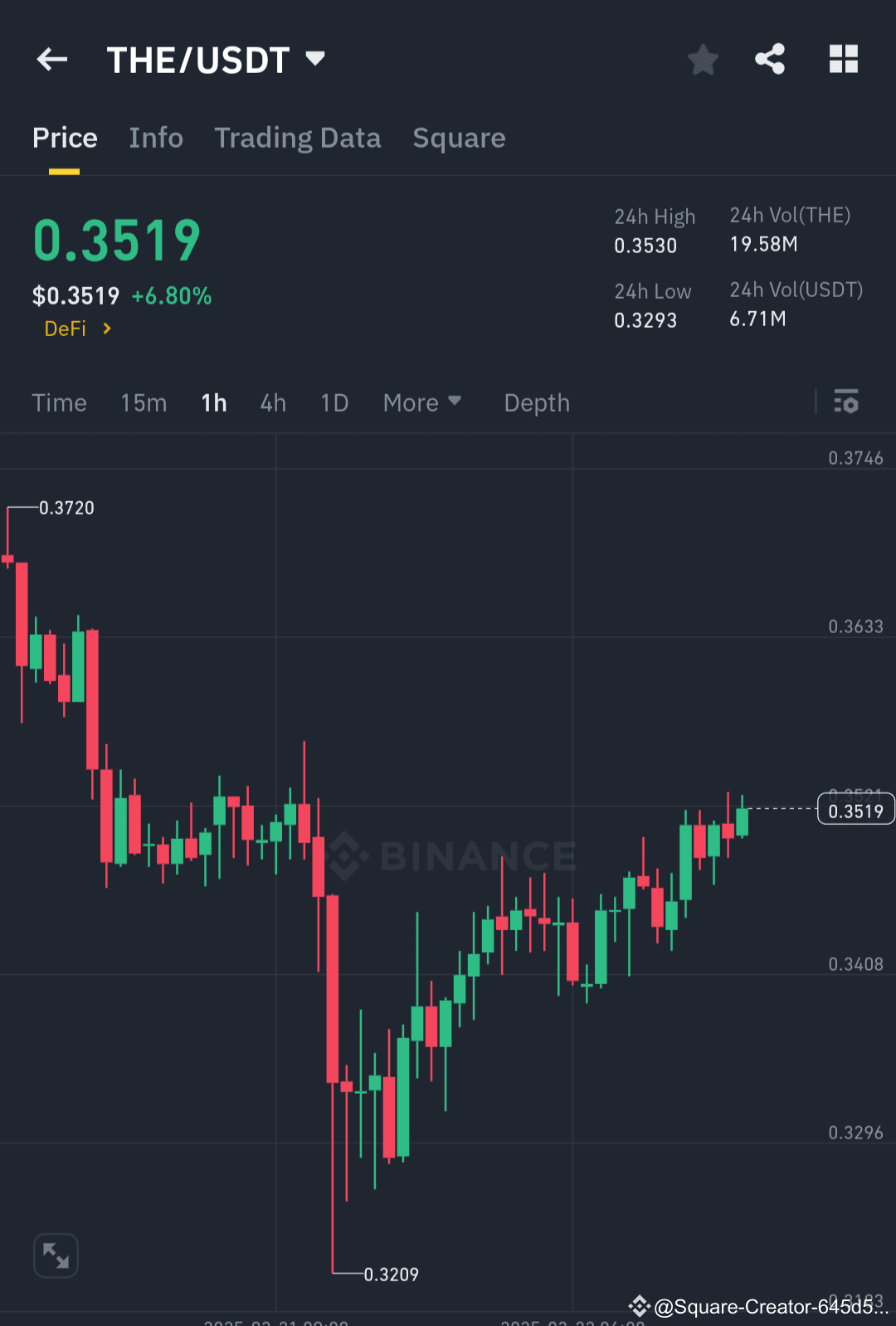The width and height of the screenshot is (896, 1326).
Task: Open chart indicator settings icon
Action: [846, 402]
